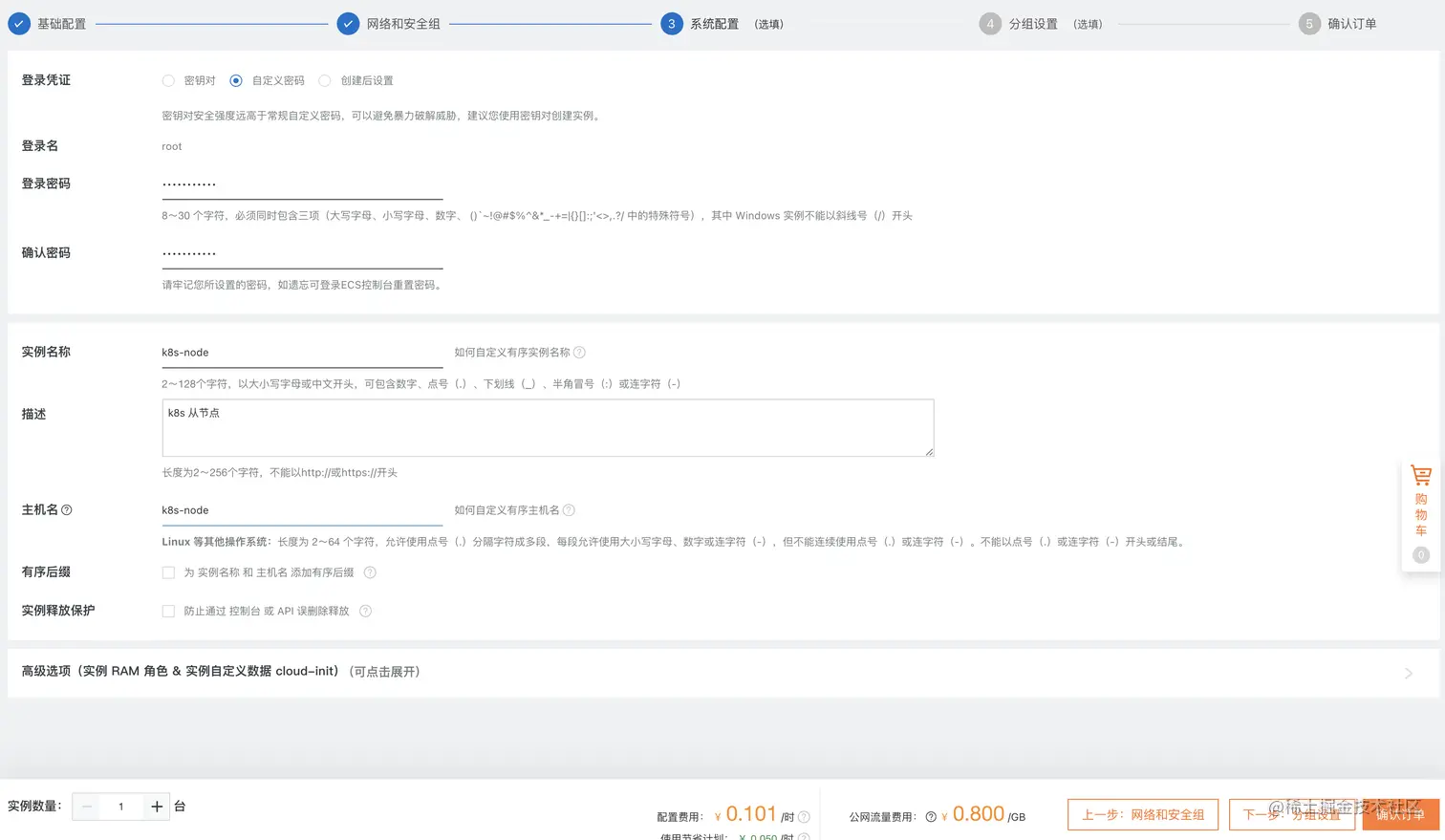
Task: Click the root login name text
Action: point(172,146)
